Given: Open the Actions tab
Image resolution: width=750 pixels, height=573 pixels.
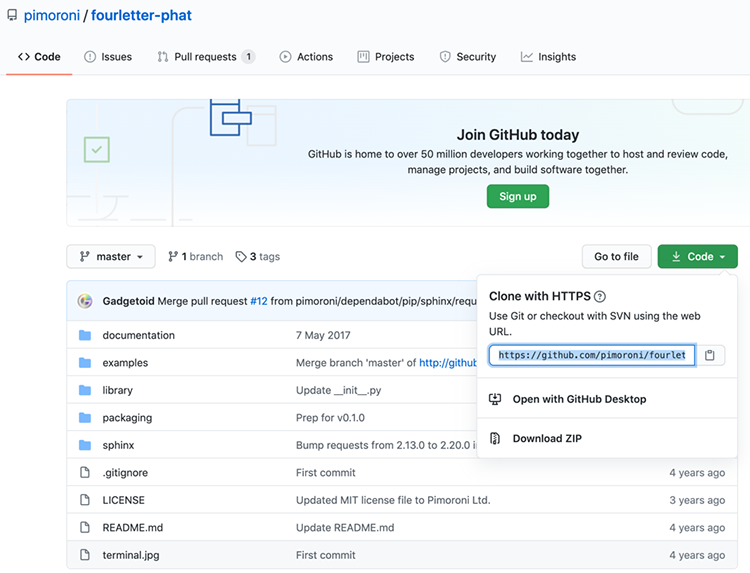Looking at the screenshot, I should [306, 57].
